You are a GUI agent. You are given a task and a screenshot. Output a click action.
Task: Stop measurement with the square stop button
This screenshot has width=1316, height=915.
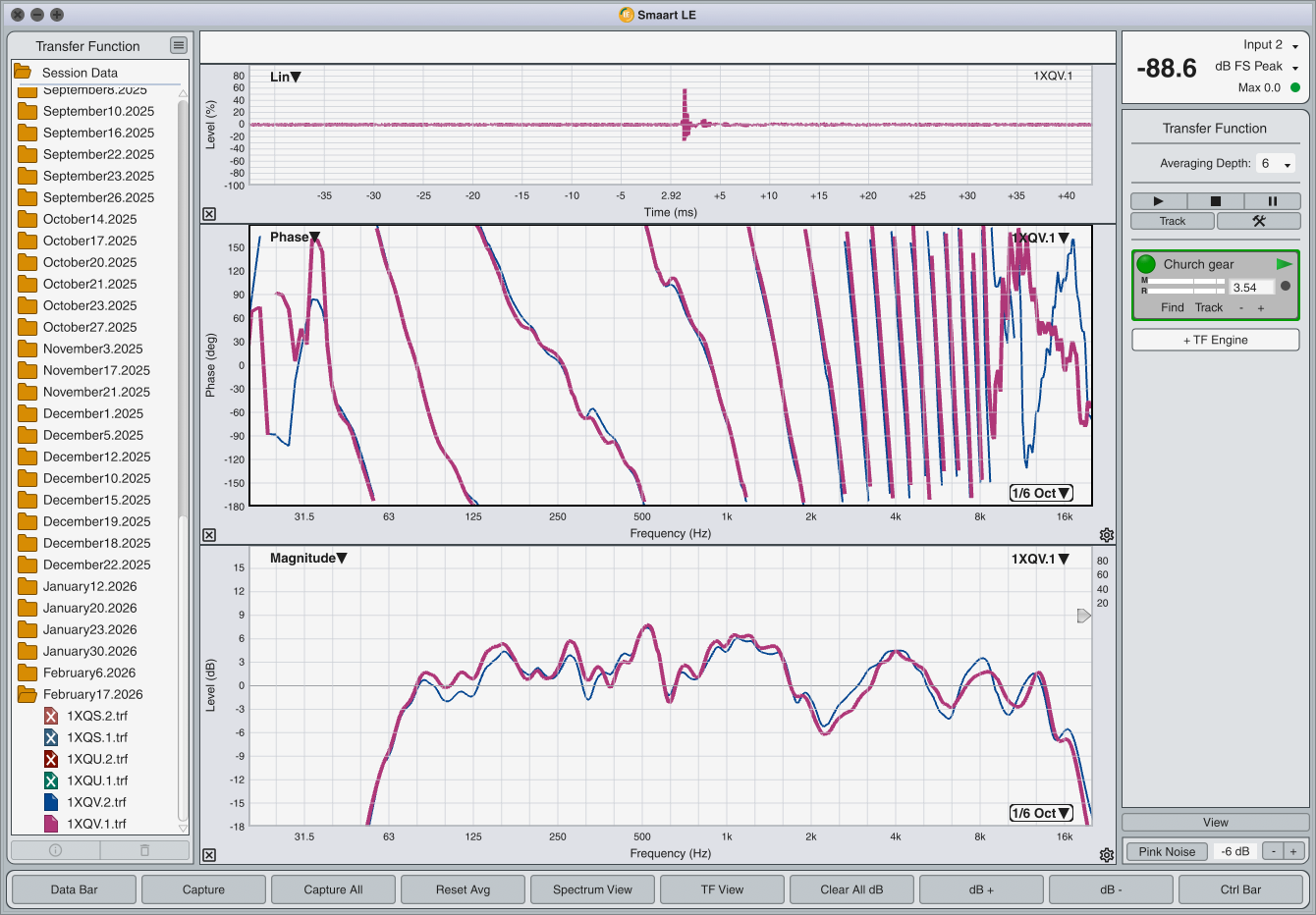(x=1215, y=201)
